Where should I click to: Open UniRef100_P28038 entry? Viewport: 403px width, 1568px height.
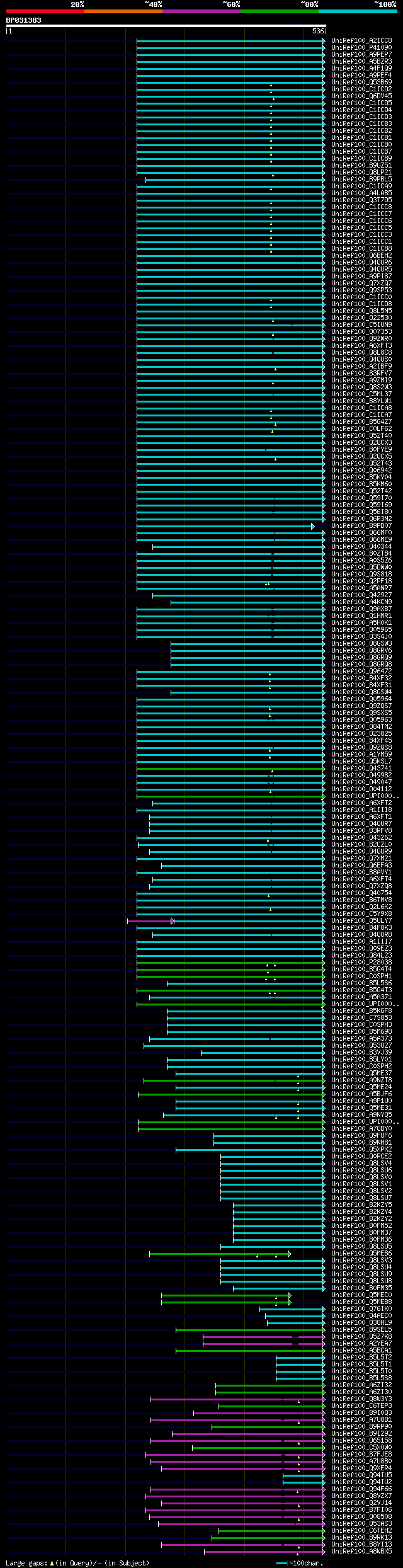(x=361, y=962)
